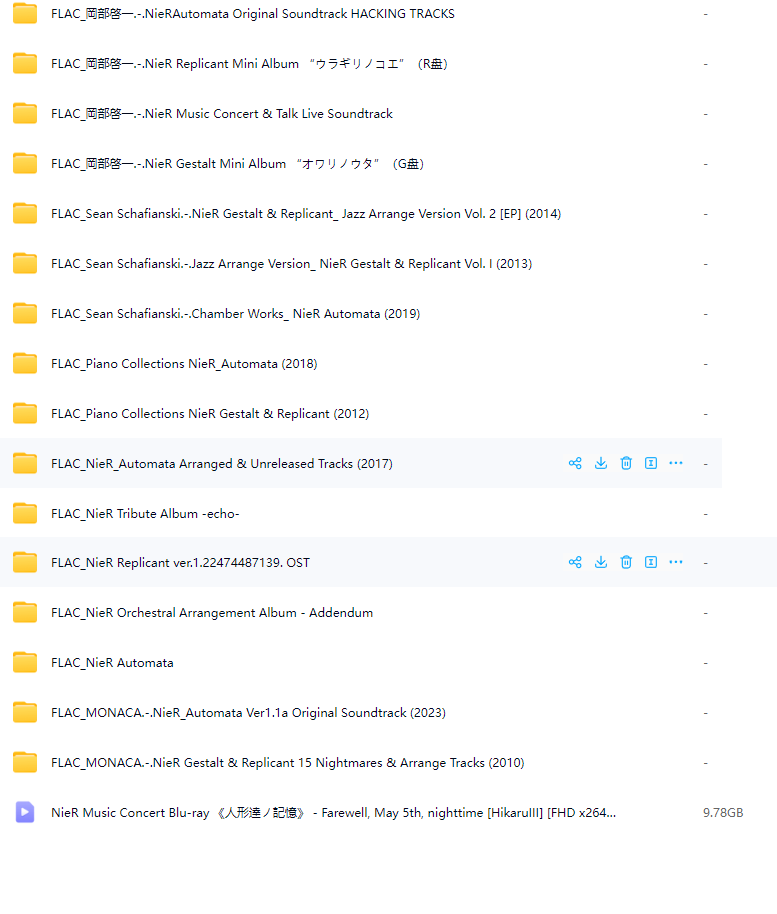The height and width of the screenshot is (914, 777).
Task: Click folder icon of Jazz Arrange Version Vol. 2
Action: tap(25, 214)
